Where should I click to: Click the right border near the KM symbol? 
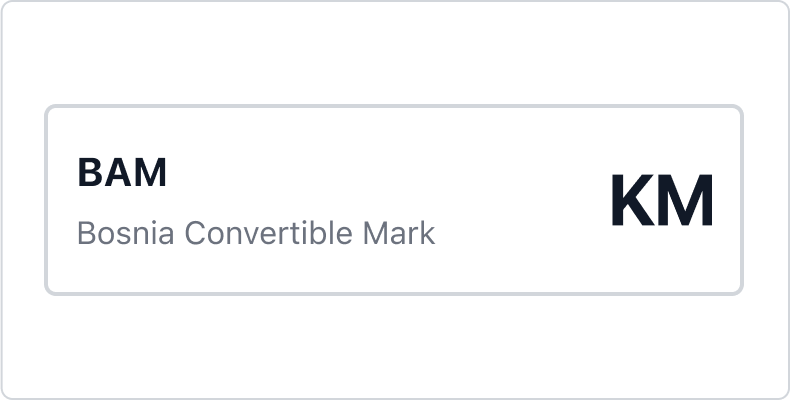click(x=742, y=200)
